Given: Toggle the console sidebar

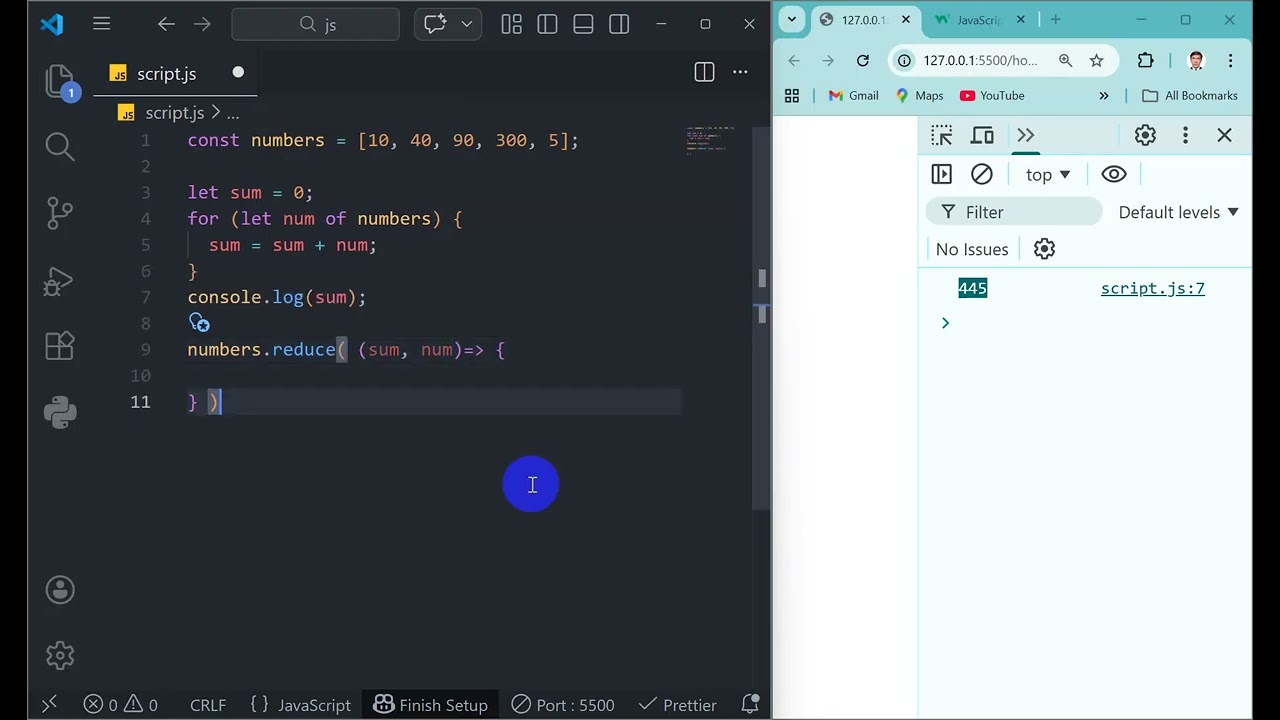Looking at the screenshot, I should tap(942, 174).
